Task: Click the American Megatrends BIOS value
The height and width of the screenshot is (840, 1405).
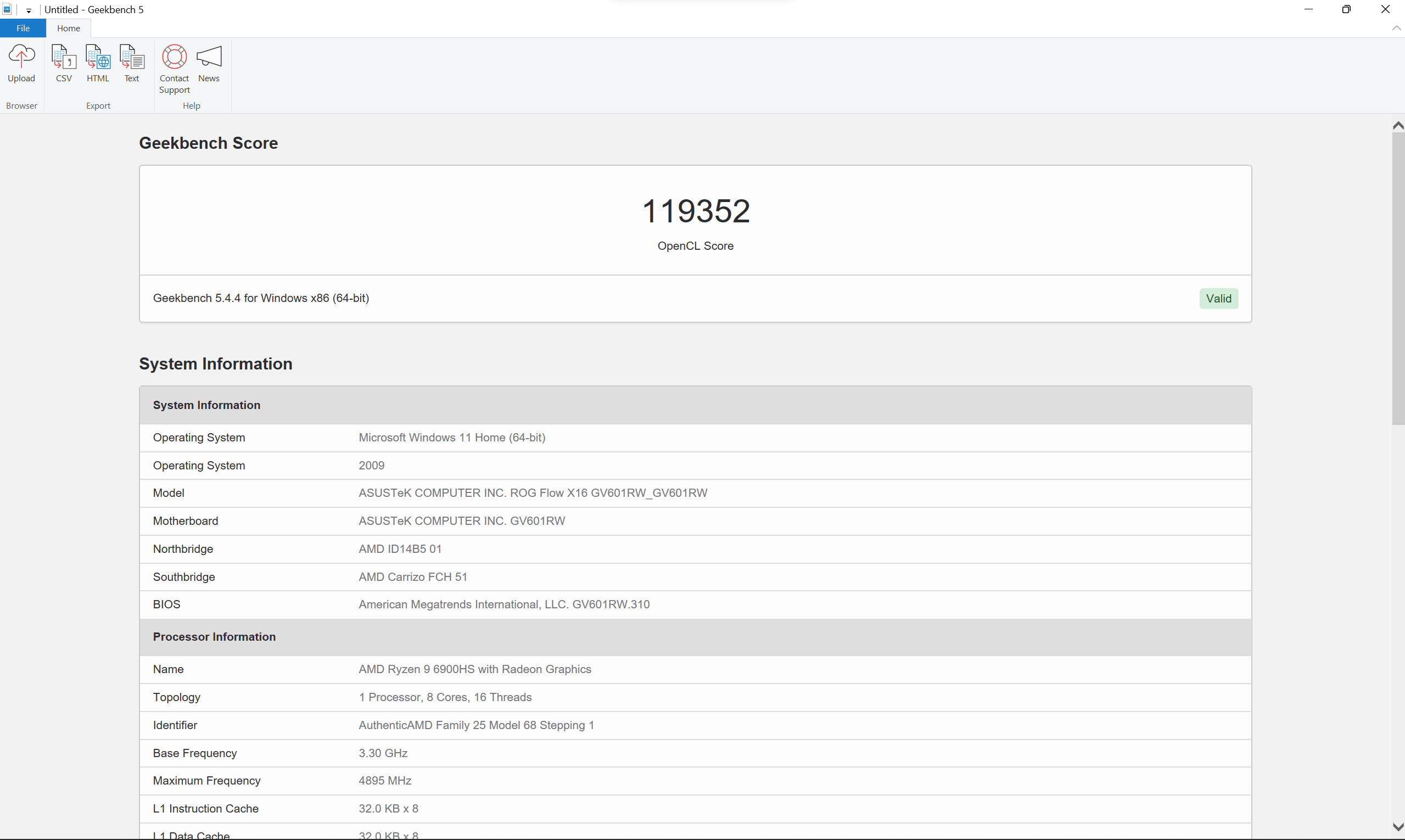Action: tap(504, 604)
